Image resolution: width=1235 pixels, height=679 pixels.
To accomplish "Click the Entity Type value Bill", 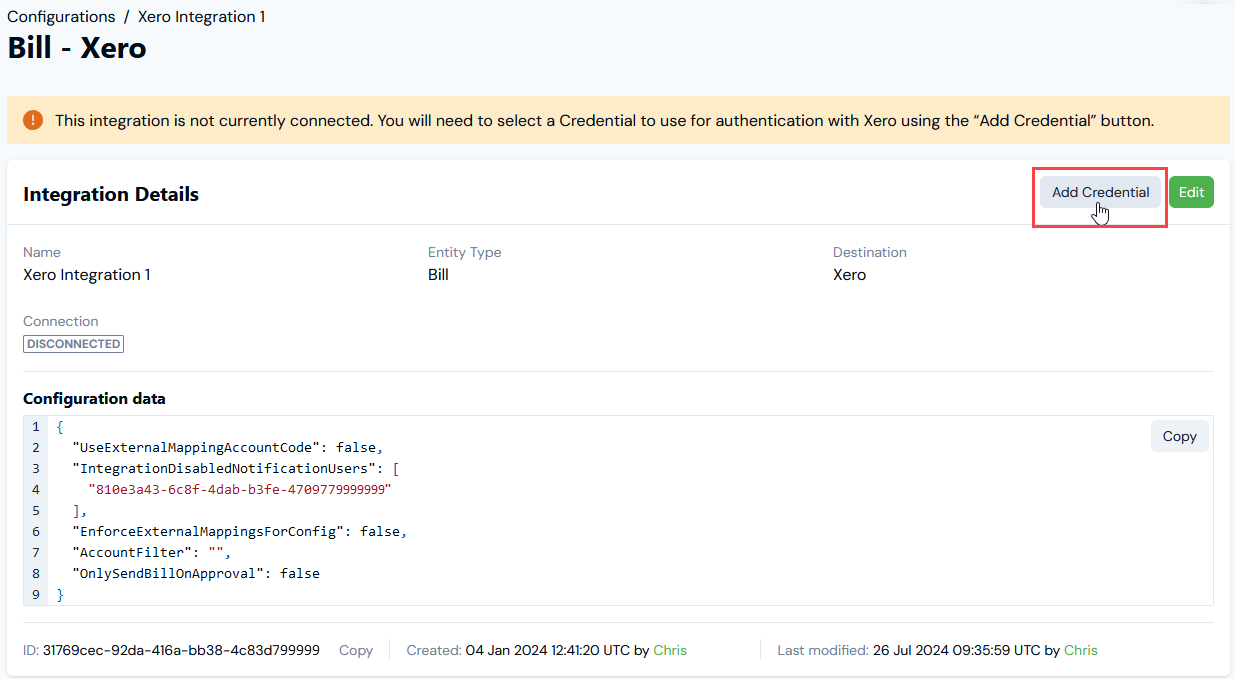I will 437,274.
